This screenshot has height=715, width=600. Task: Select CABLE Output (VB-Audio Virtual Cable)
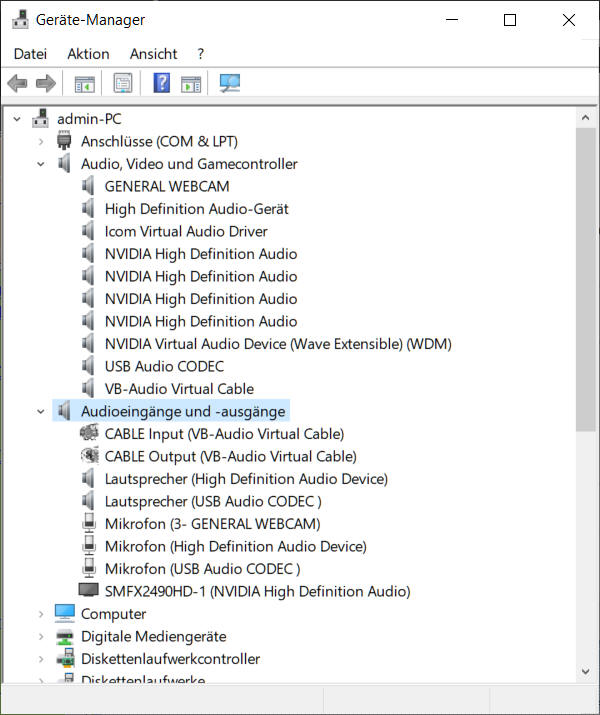coord(230,456)
